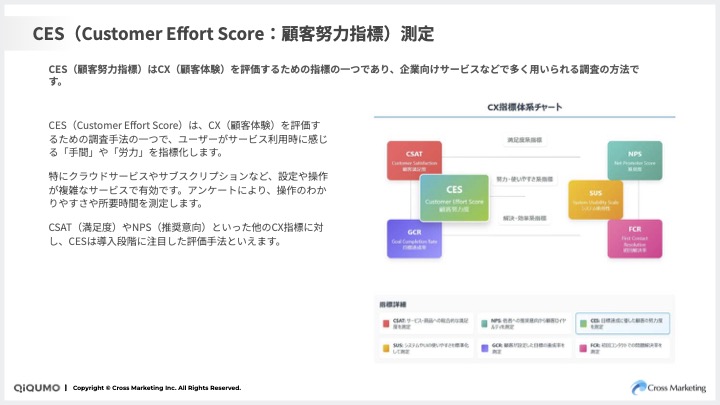Click the slide title CES（Customer Effort Score）測定

pyautogui.click(x=233, y=33)
